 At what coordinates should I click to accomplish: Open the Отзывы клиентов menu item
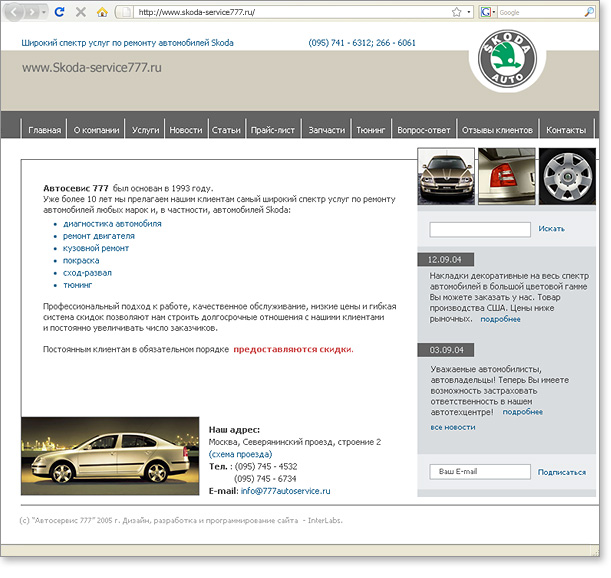pyautogui.click(x=497, y=130)
